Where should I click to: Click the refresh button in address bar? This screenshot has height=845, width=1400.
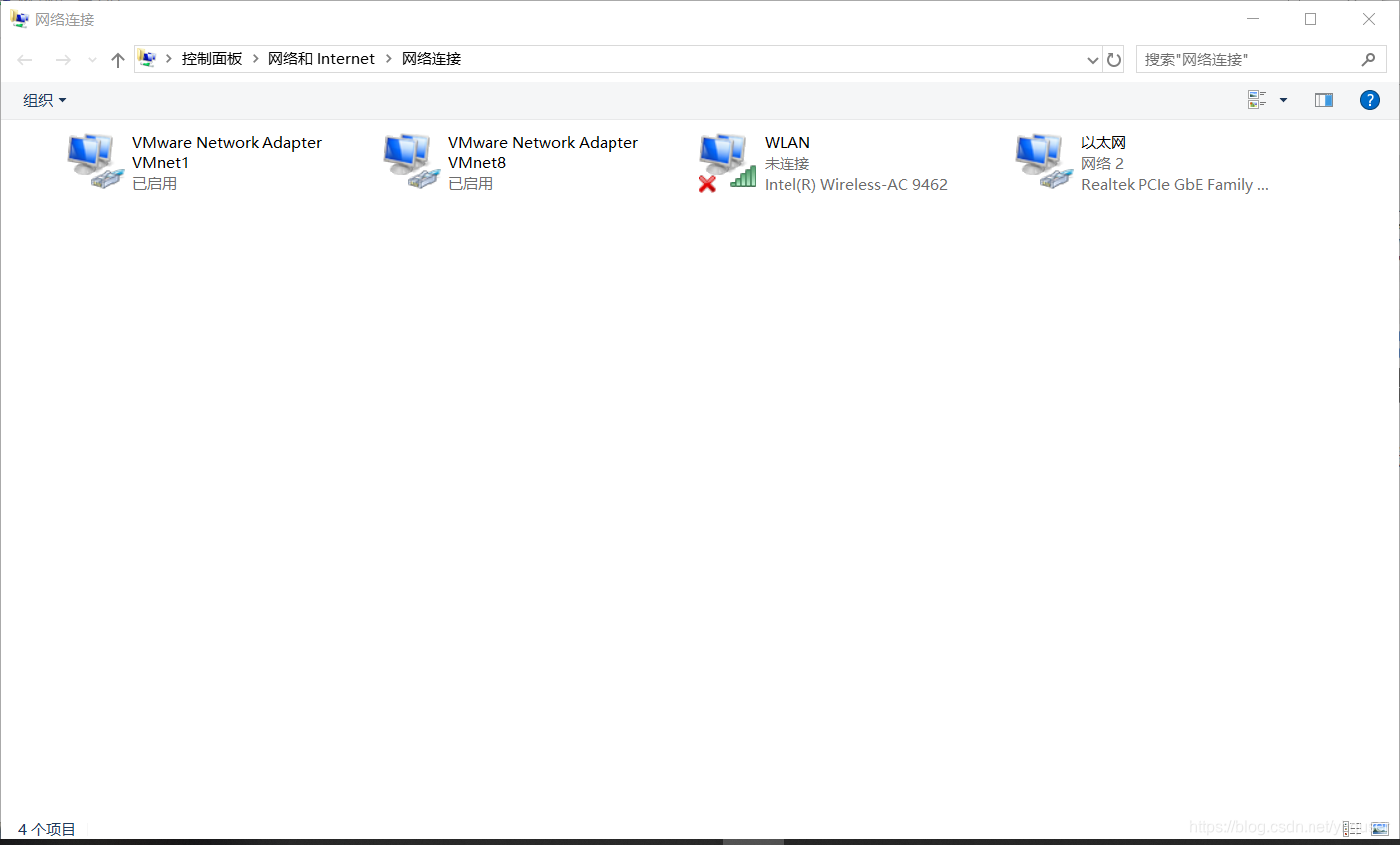pyautogui.click(x=1114, y=59)
